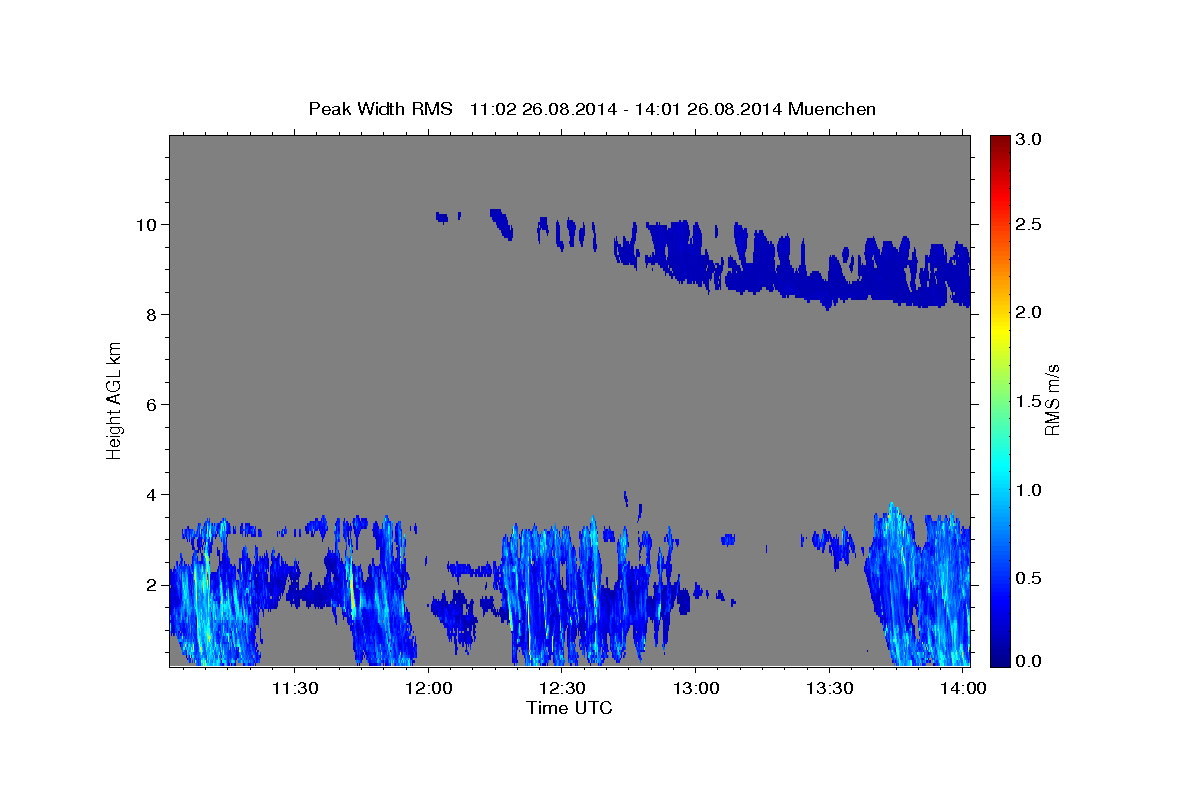Viewport: 1200px width, 800px height.
Task: Click the 12:30 time tick label
Action: coord(563,688)
